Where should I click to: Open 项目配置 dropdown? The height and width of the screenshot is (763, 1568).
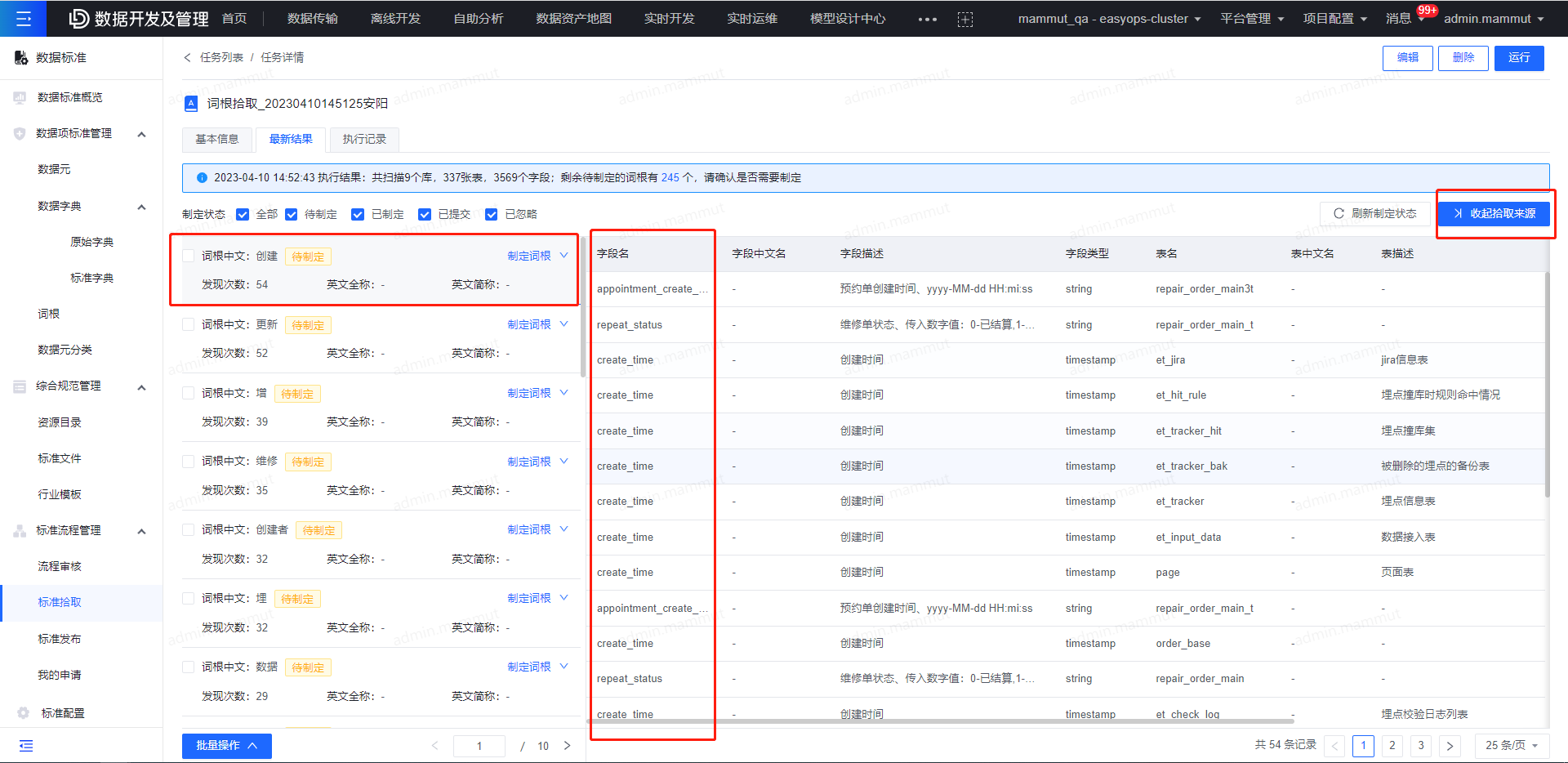pos(1334,18)
